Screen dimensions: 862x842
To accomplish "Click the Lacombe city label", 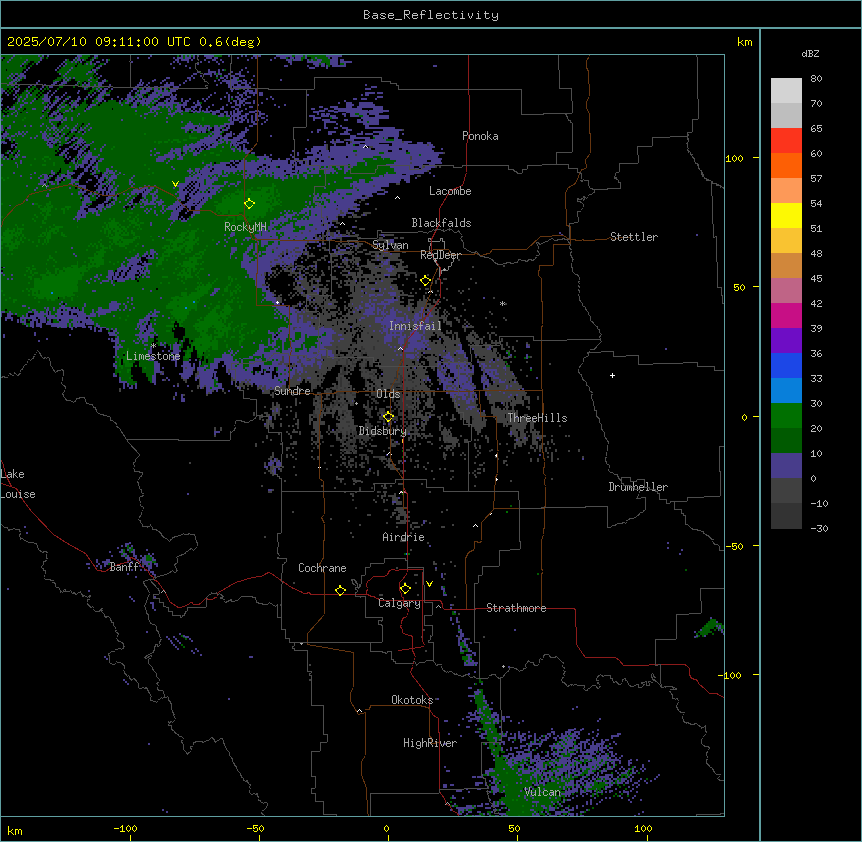I will [x=450, y=191].
